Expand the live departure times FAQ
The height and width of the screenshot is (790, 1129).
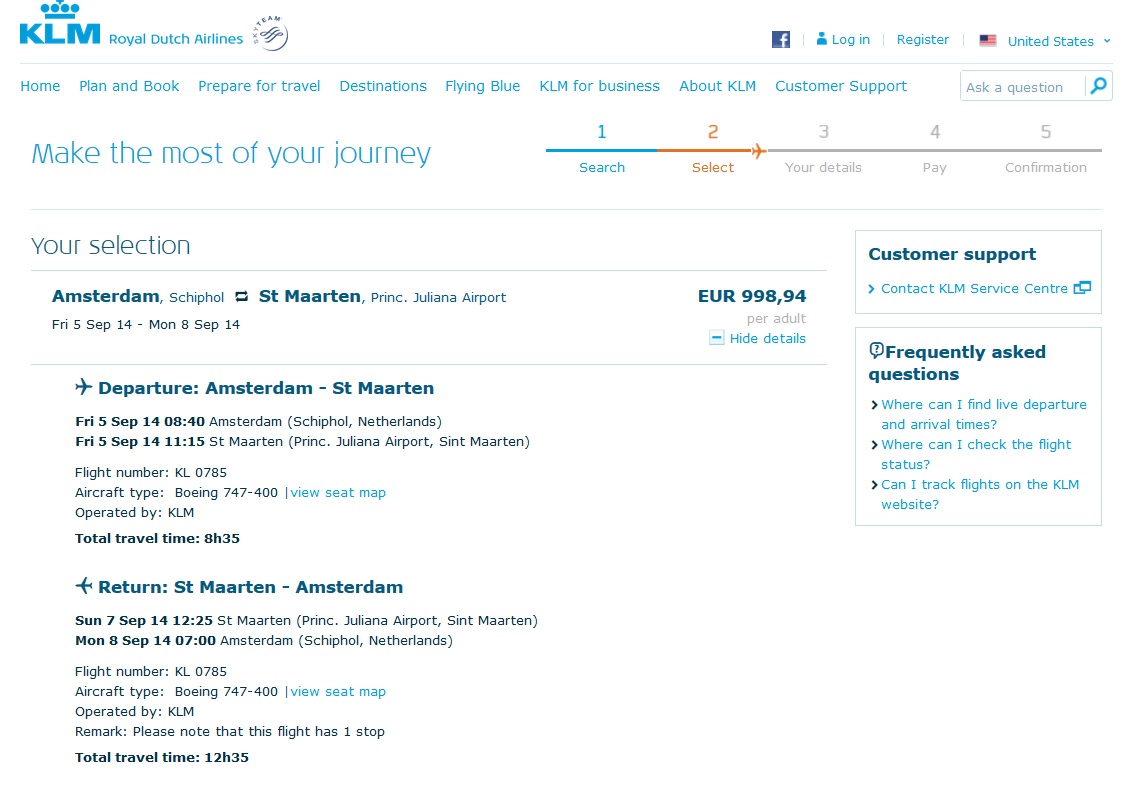coord(983,414)
